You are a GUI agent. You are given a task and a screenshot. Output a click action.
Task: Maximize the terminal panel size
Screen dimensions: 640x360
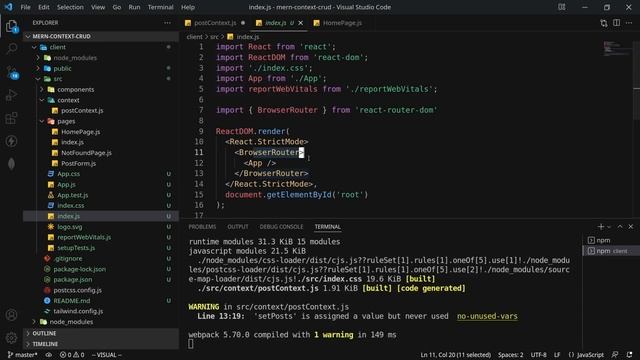pyautogui.click(x=620, y=227)
